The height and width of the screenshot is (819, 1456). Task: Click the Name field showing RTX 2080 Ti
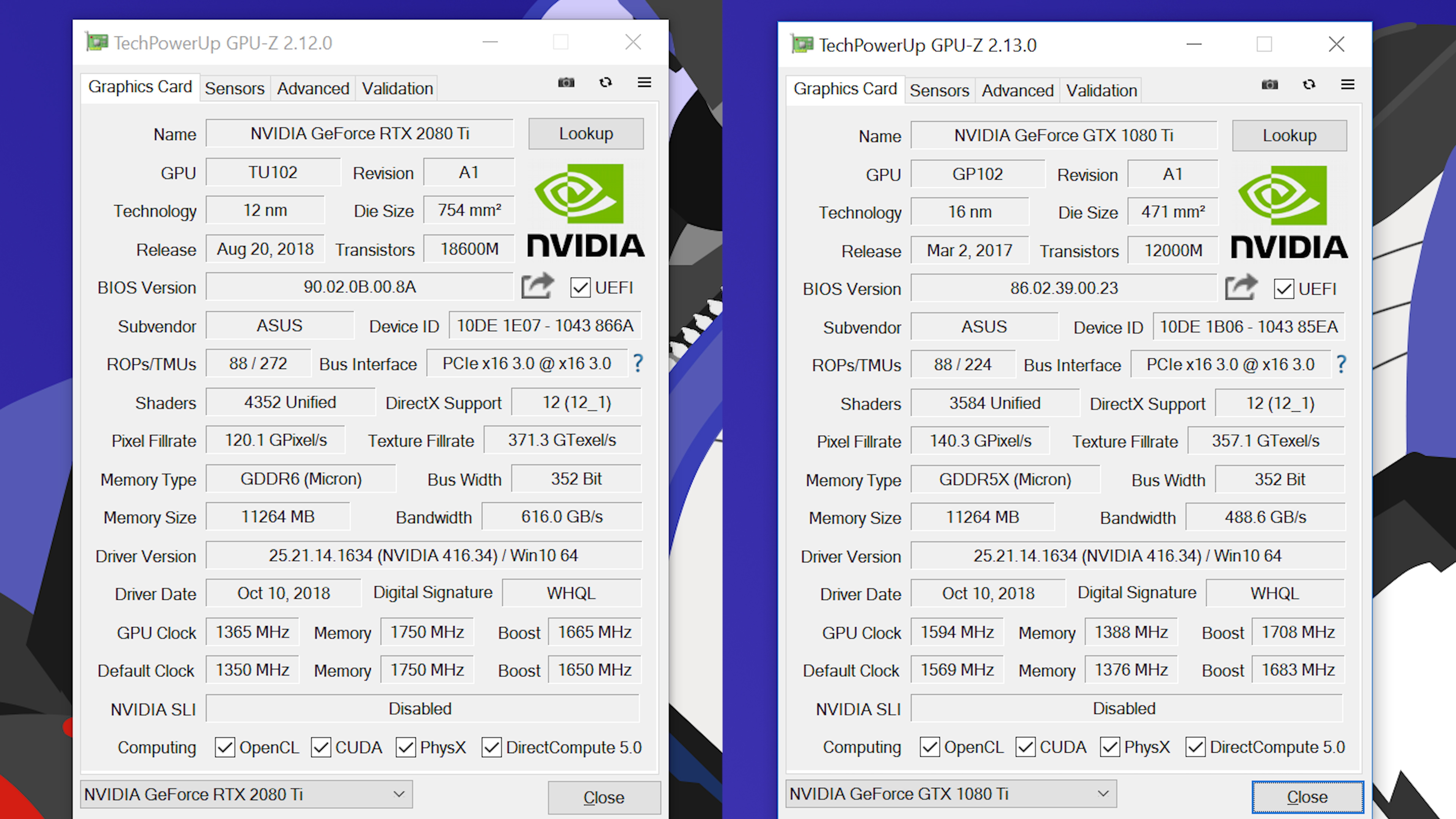point(359,133)
